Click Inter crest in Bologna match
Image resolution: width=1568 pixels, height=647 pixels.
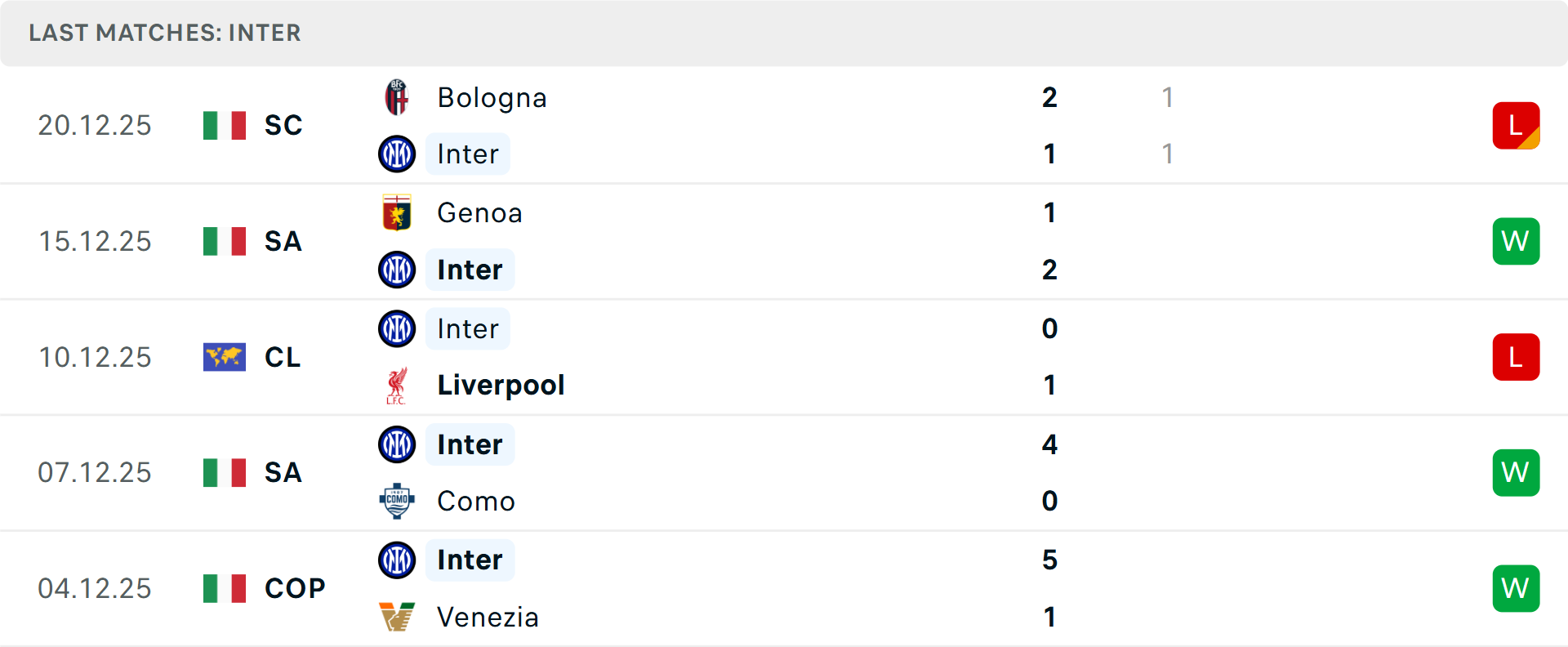[x=397, y=154]
